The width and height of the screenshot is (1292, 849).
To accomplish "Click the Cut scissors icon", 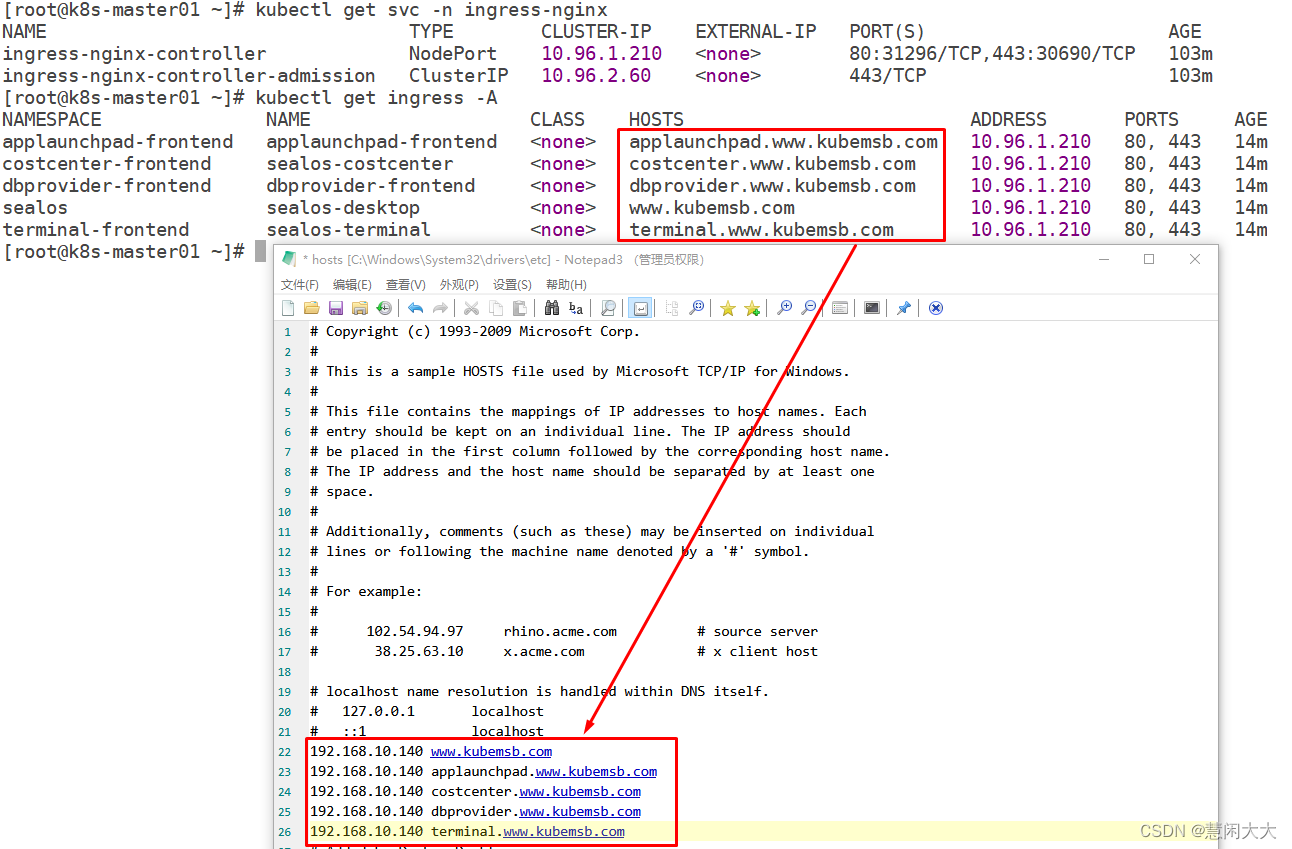I will pyautogui.click(x=470, y=308).
